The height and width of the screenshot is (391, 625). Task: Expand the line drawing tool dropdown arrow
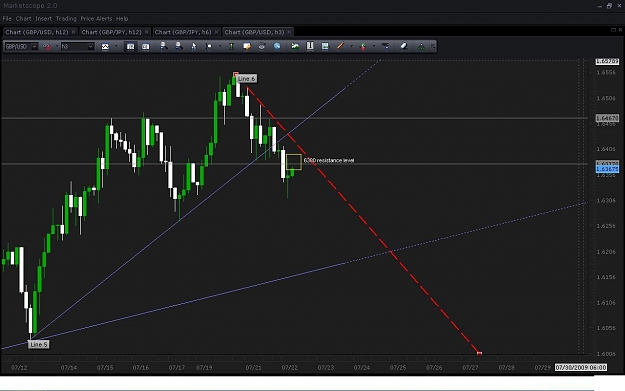coord(352,47)
